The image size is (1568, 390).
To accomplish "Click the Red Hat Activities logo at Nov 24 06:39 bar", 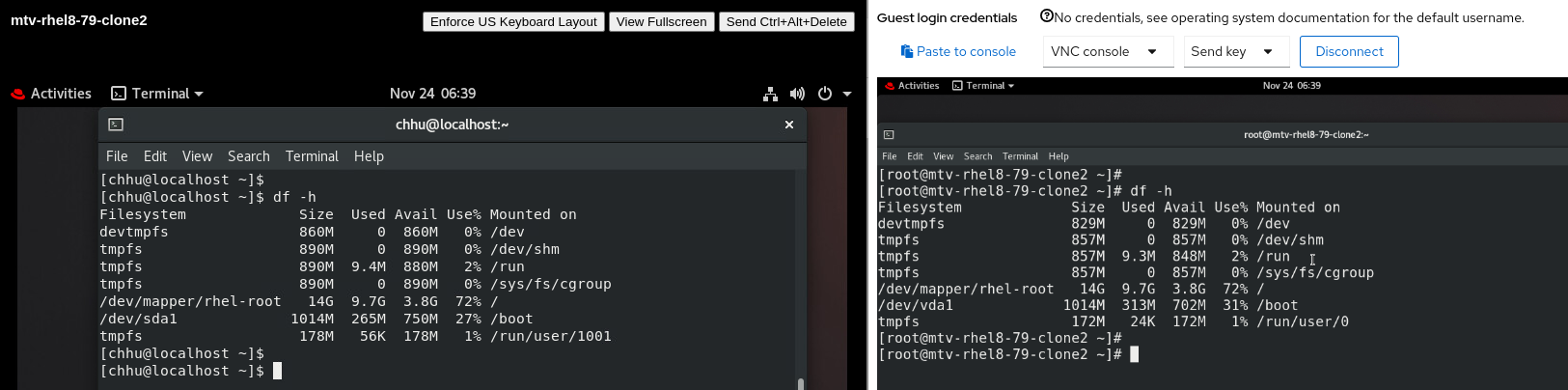I will pyautogui.click(x=17, y=94).
